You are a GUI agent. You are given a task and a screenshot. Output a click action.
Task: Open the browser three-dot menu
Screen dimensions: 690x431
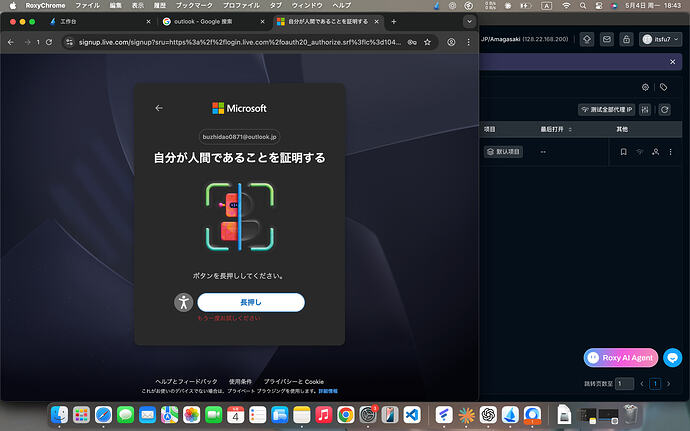click(468, 42)
